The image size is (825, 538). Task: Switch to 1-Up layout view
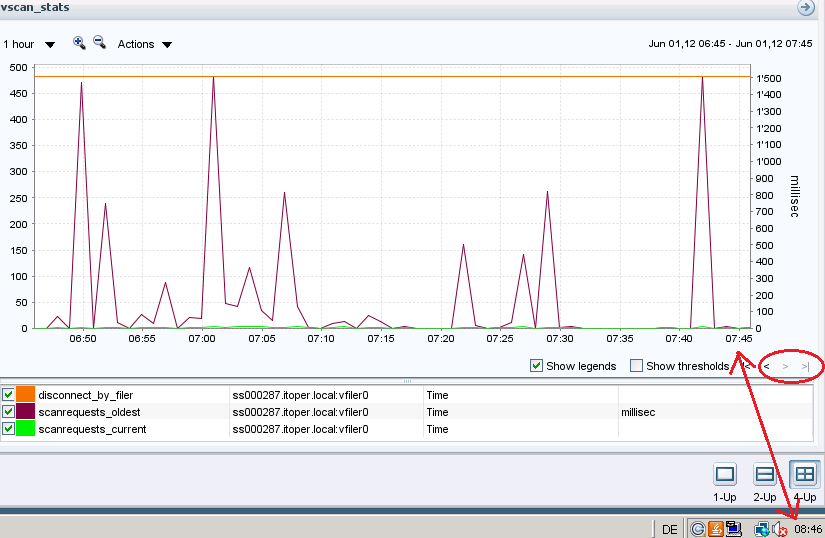[x=726, y=475]
